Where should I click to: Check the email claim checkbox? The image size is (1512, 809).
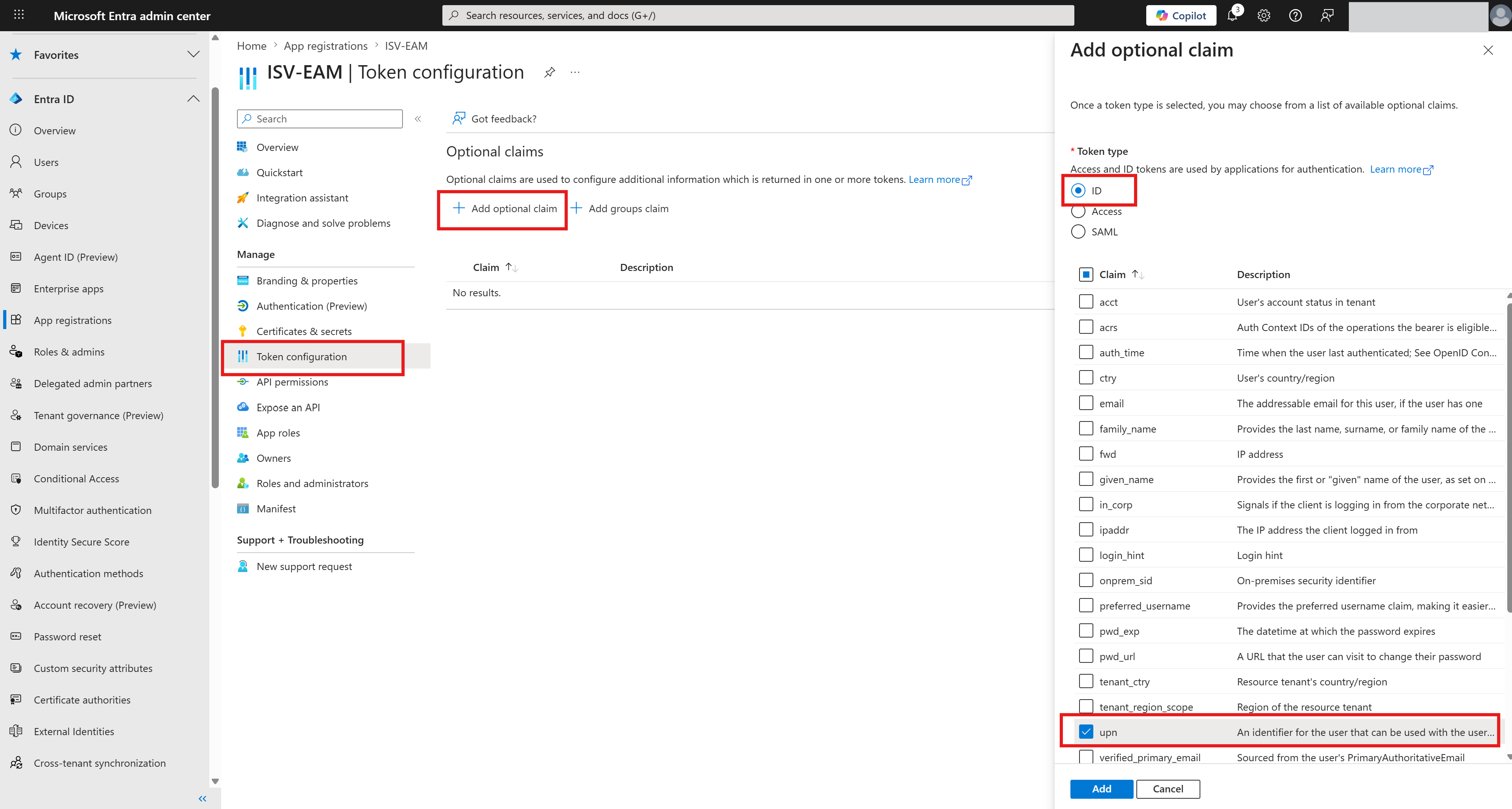1086,403
